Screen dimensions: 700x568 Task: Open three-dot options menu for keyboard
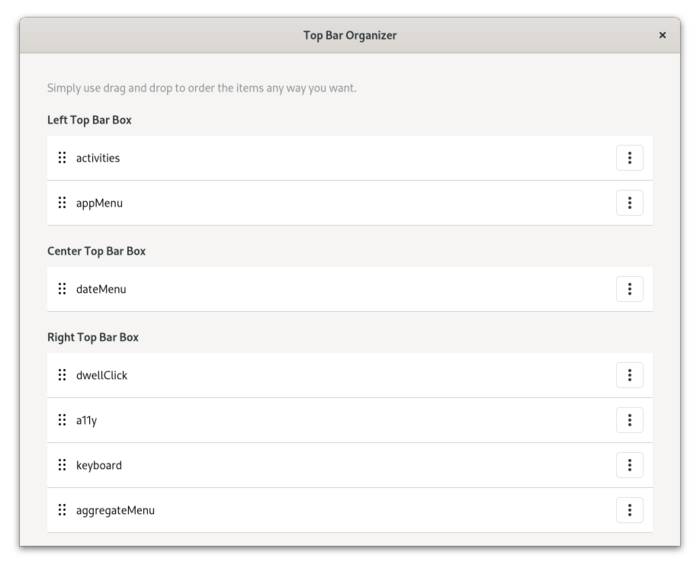tap(629, 465)
